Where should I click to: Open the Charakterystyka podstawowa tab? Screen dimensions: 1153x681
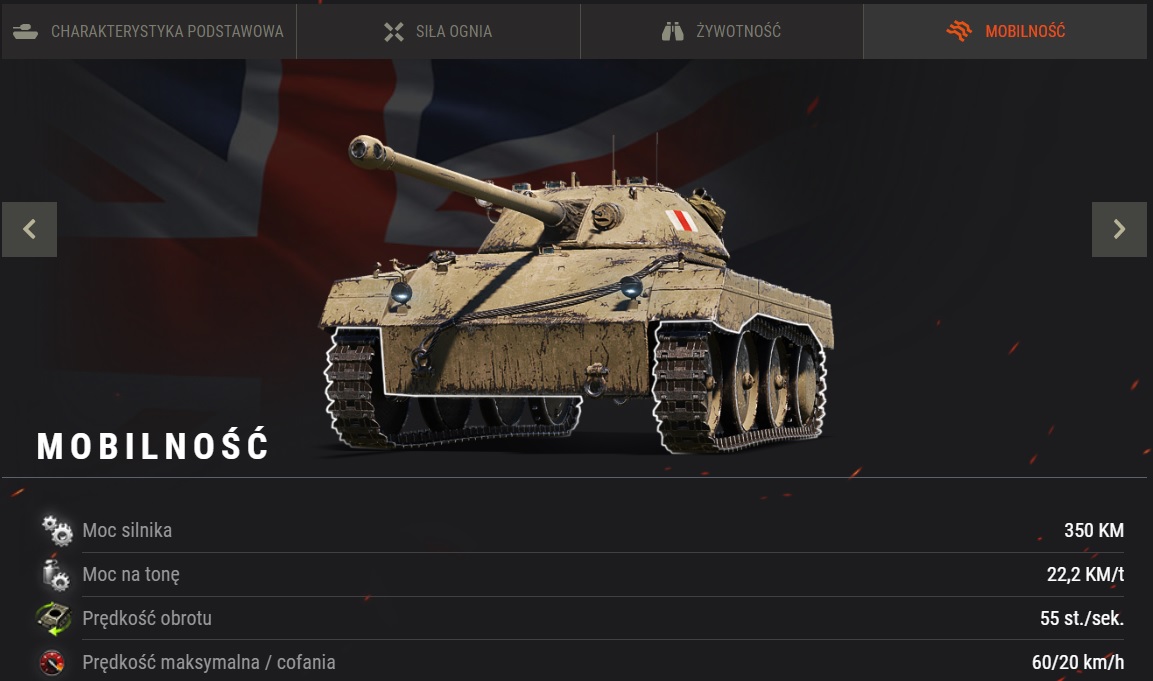[149, 31]
